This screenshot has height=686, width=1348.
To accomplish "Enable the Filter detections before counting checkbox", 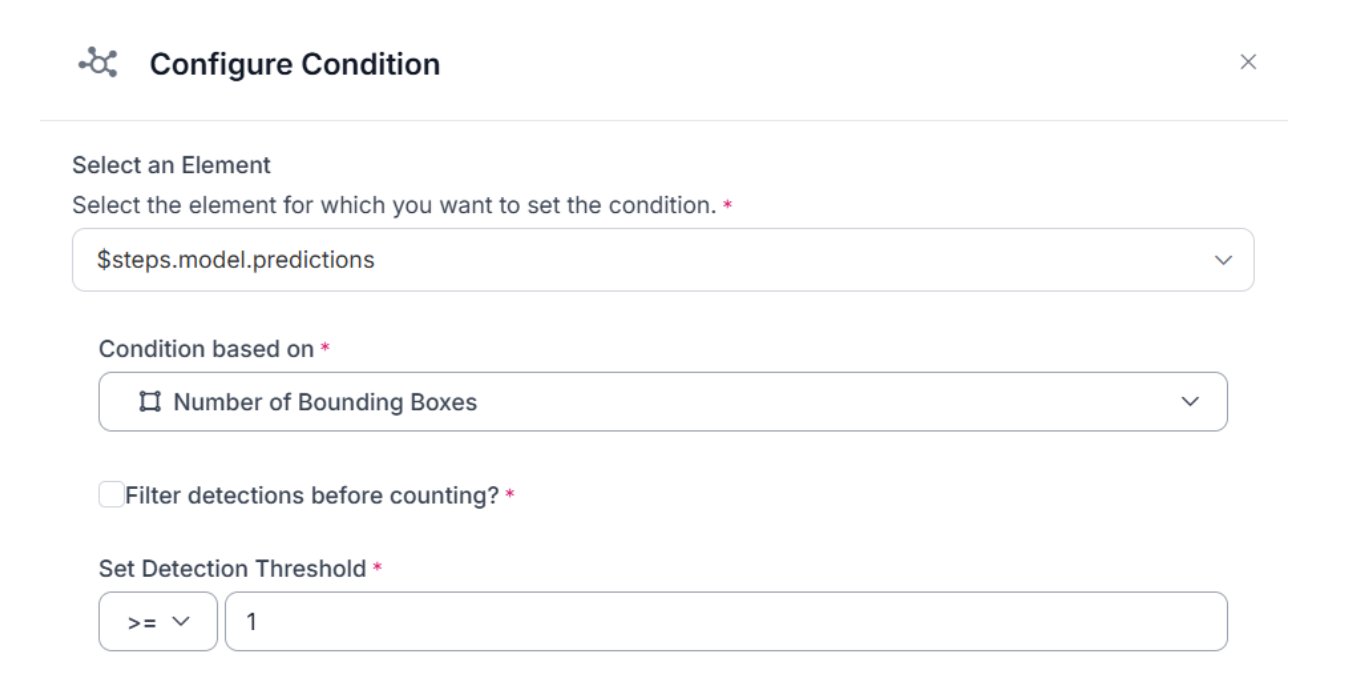I will pyautogui.click(x=111, y=495).
